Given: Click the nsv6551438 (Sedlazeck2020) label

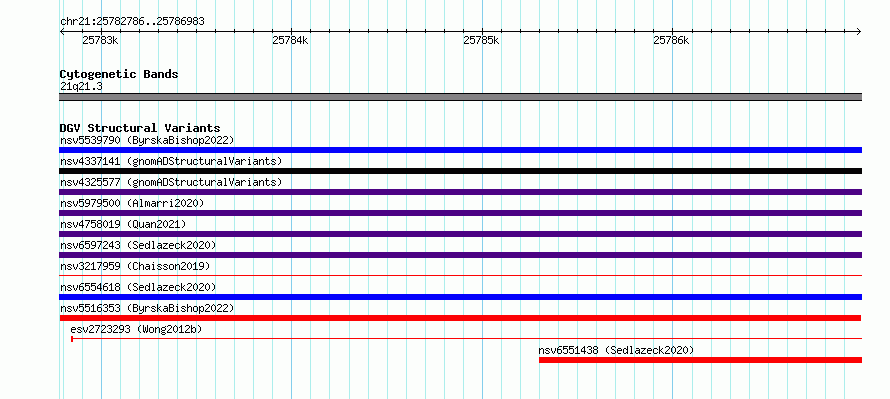Looking at the screenshot, I should pos(616,350).
